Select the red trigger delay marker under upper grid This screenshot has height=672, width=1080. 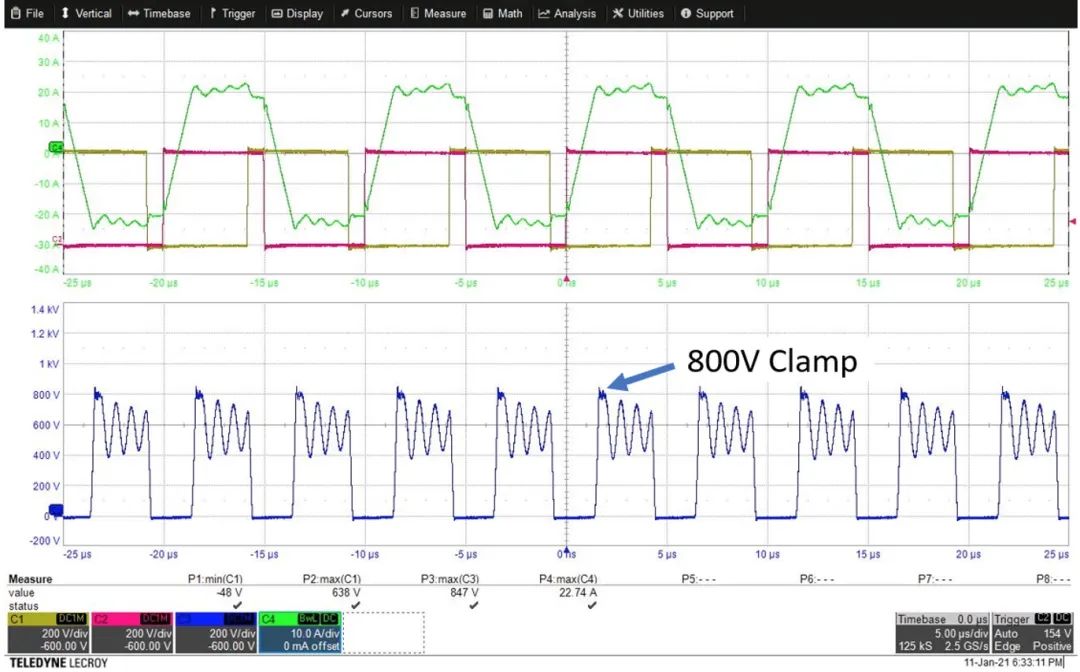point(566,278)
